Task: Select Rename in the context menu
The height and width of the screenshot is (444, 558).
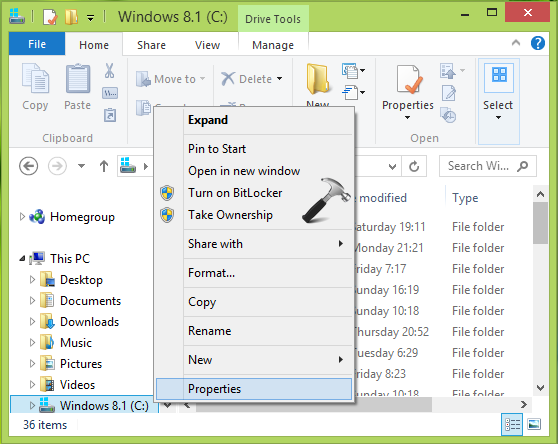Action: tap(254, 331)
